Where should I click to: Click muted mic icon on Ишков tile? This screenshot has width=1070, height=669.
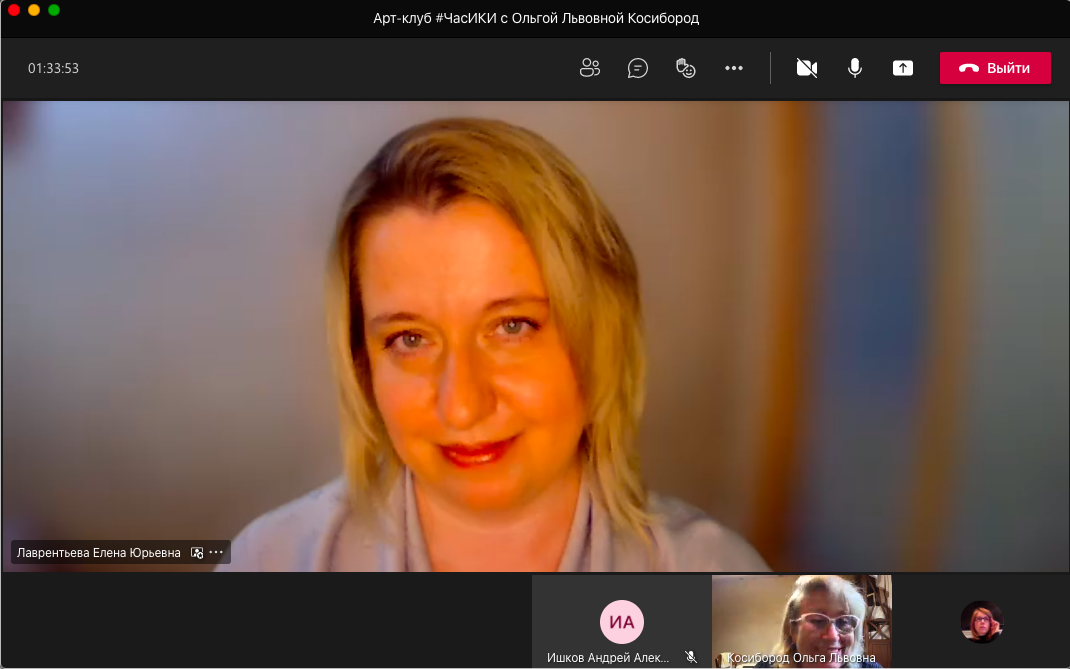(x=690, y=657)
